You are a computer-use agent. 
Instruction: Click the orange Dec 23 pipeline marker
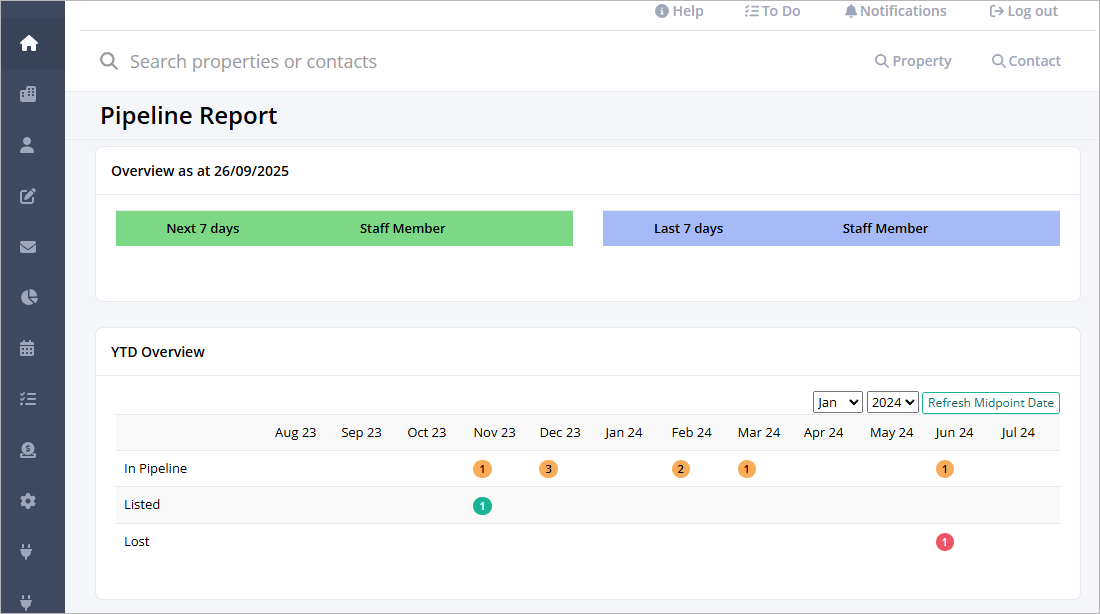pyautogui.click(x=549, y=469)
